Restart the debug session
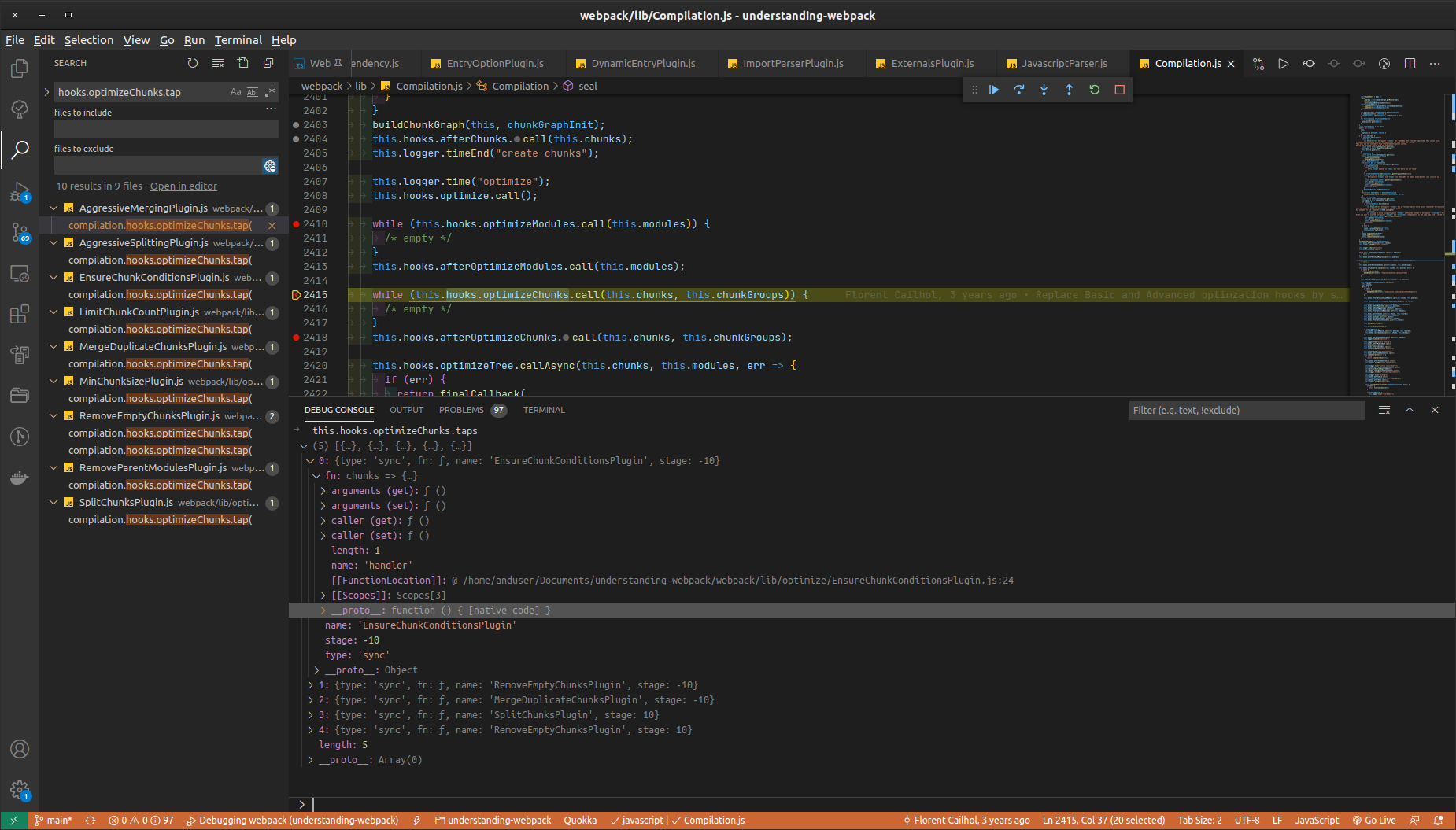Screen dimensions: 1456x830 click(1094, 90)
